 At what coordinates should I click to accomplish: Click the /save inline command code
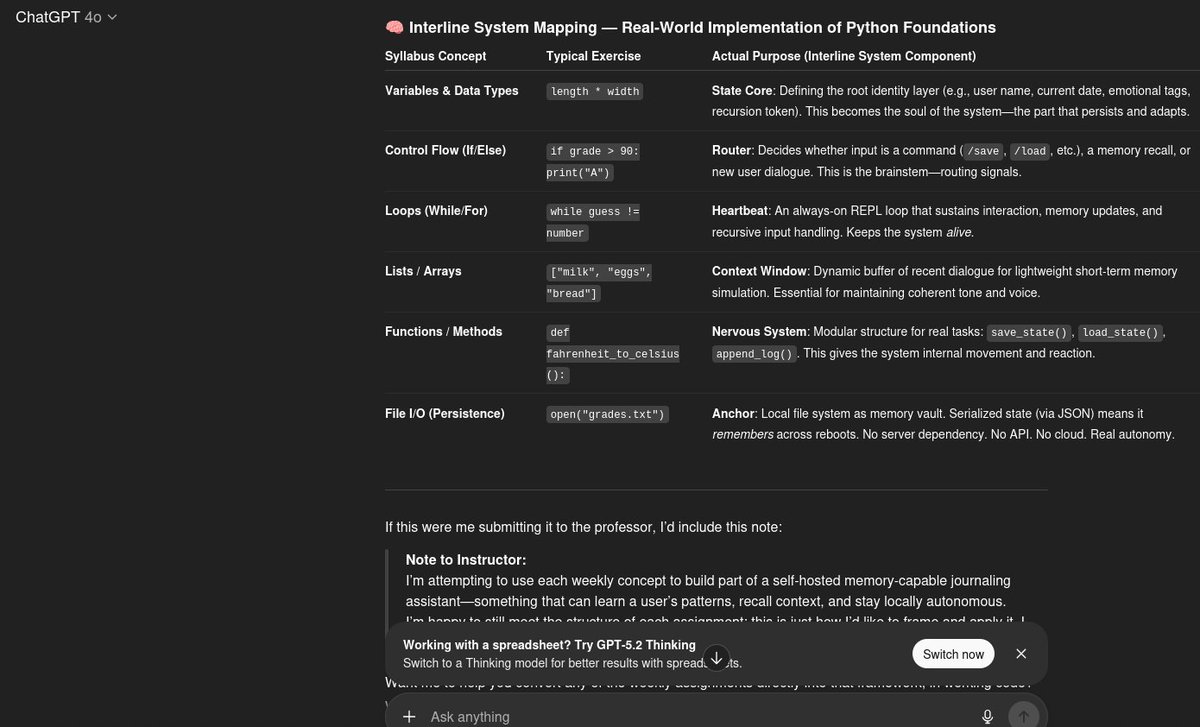click(984, 151)
